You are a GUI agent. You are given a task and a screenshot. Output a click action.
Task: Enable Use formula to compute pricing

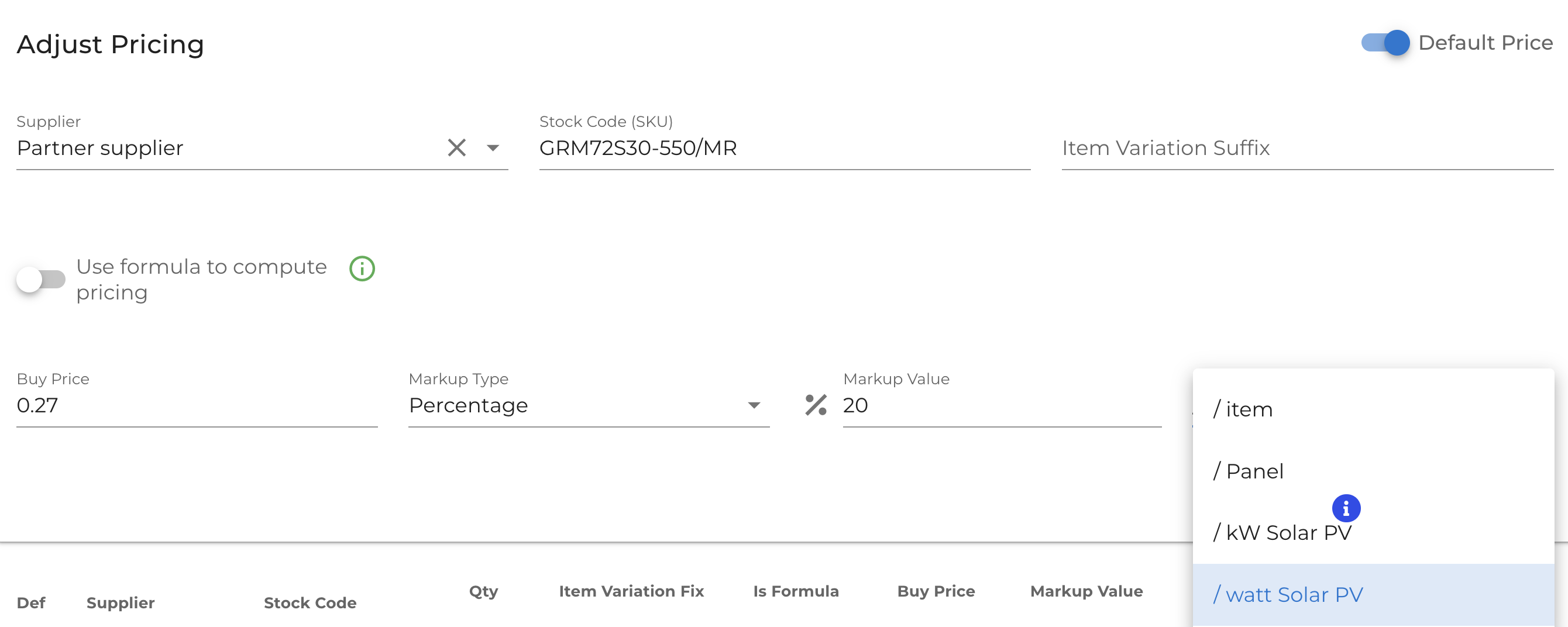(x=41, y=280)
